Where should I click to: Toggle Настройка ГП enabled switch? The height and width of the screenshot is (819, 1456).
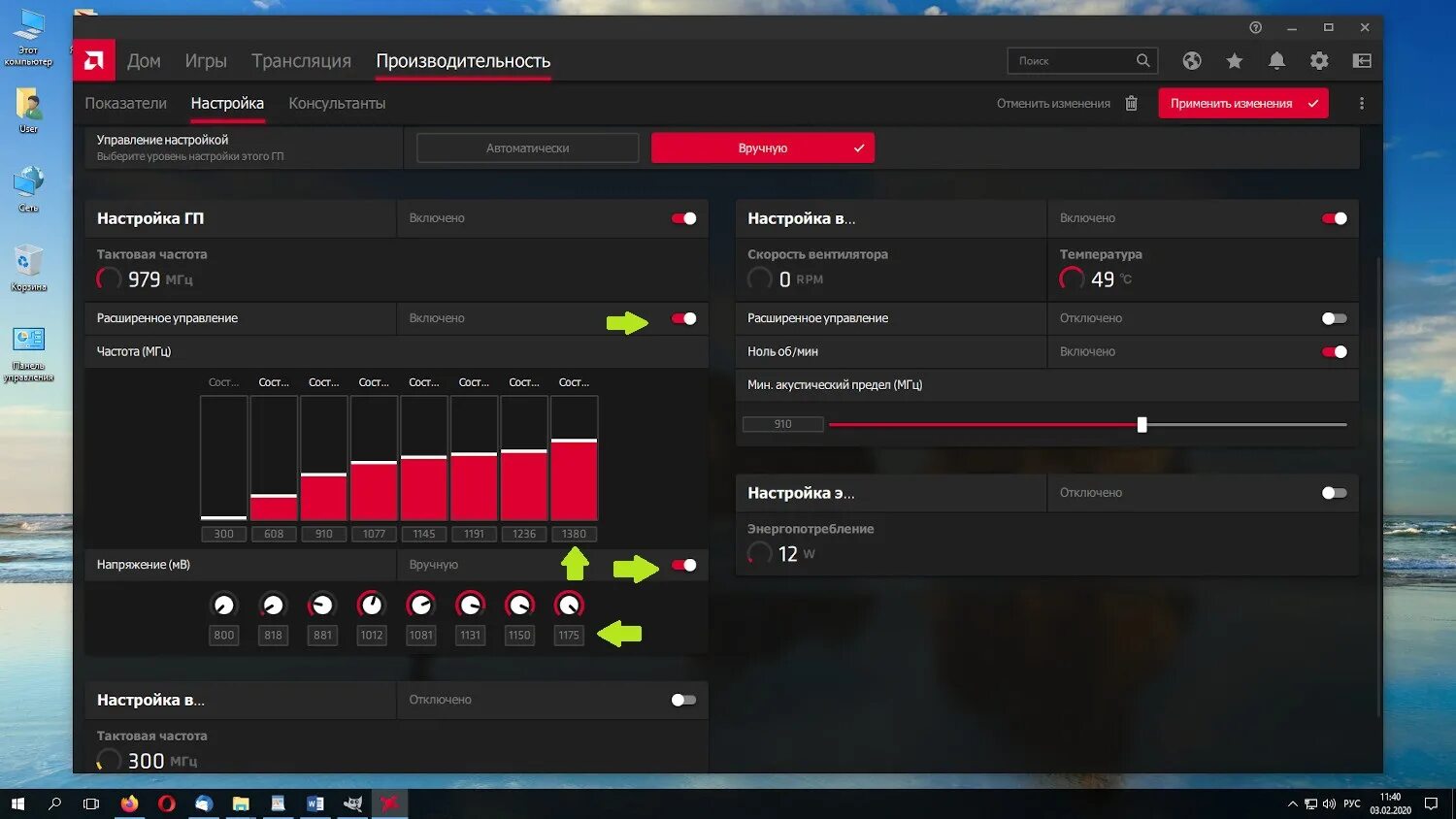[683, 218]
